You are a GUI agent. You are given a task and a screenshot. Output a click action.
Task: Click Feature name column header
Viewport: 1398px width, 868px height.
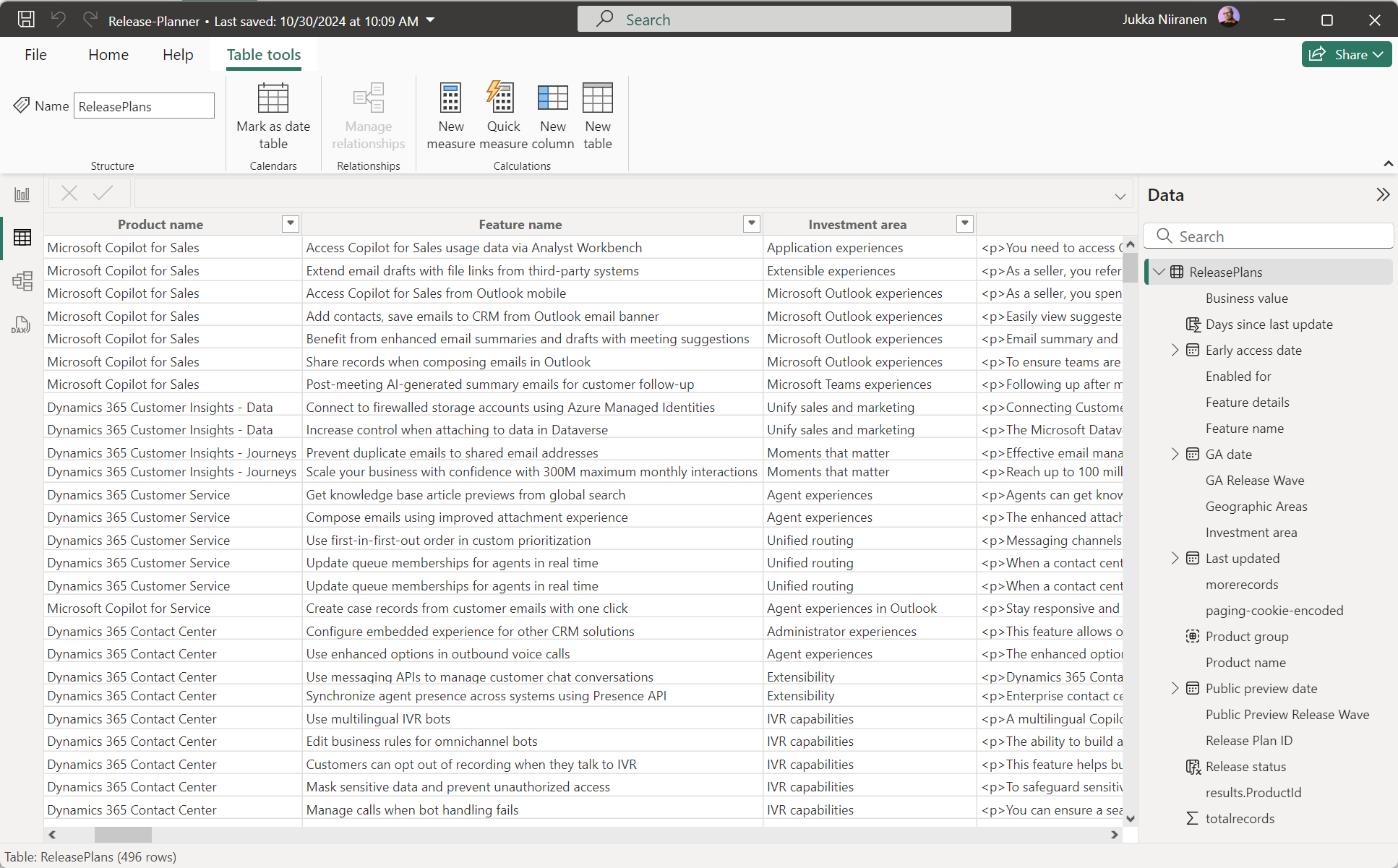pos(520,224)
